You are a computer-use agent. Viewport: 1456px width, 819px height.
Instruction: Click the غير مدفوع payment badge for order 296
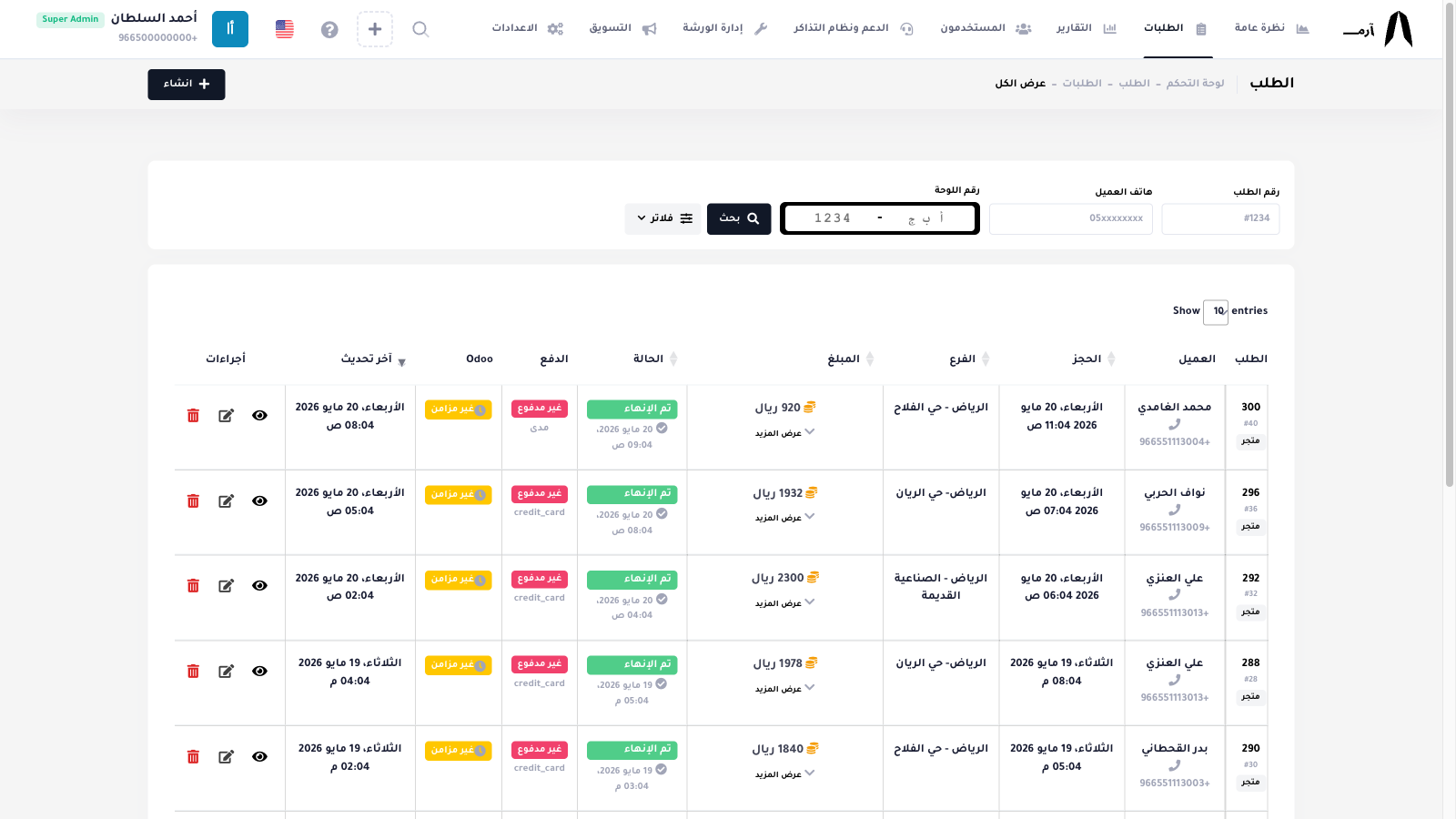tap(540, 494)
